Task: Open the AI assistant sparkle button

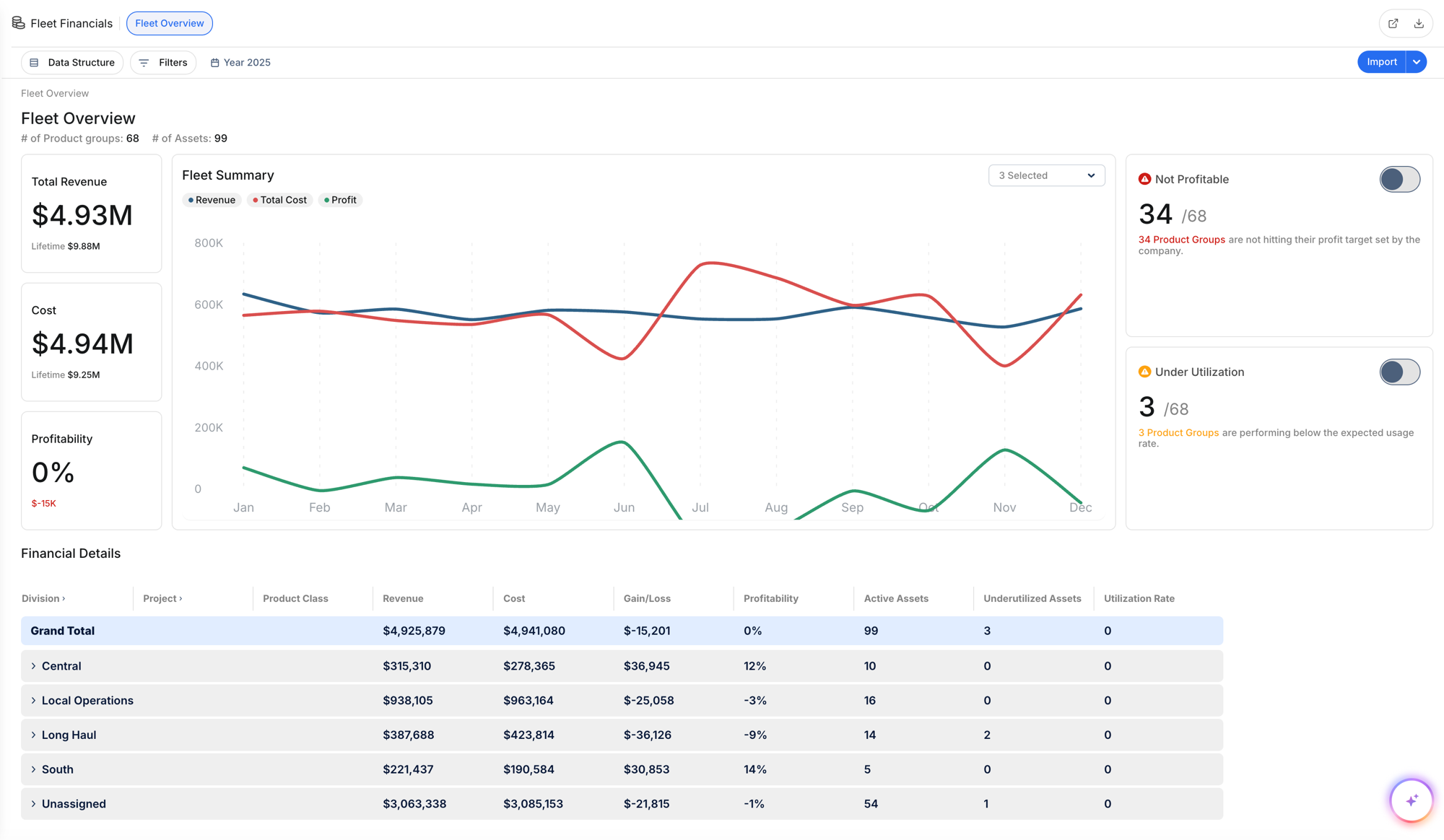Action: (x=1411, y=800)
